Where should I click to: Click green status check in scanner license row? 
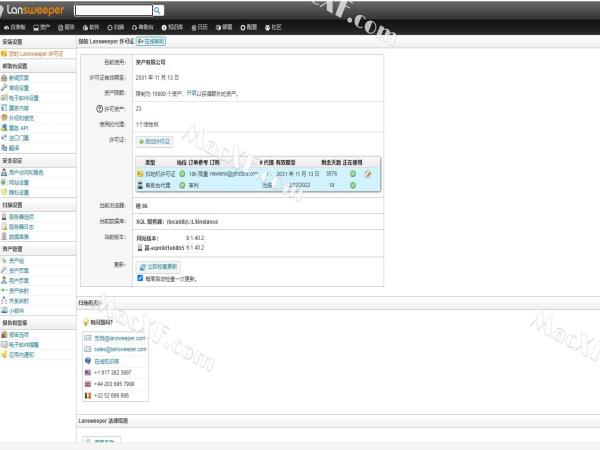[182, 174]
